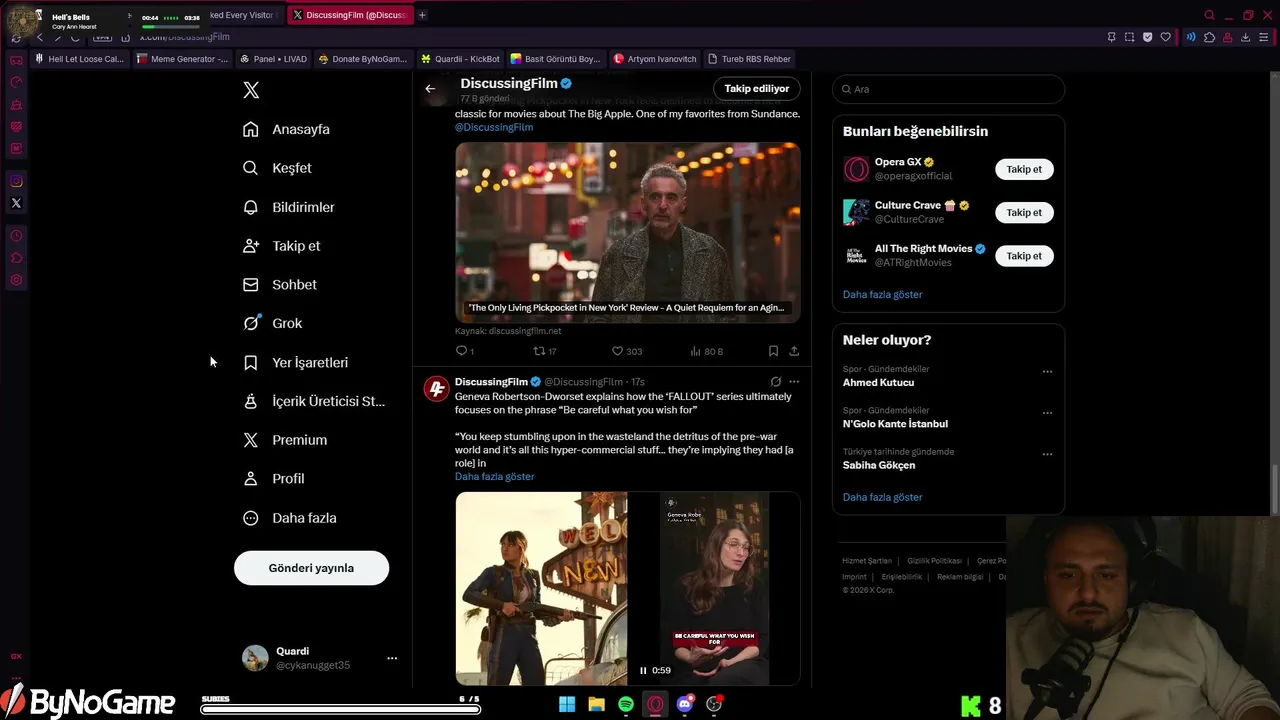Open Meme Generator bookmark
Viewport: 1280px width, 720px height.
183,59
